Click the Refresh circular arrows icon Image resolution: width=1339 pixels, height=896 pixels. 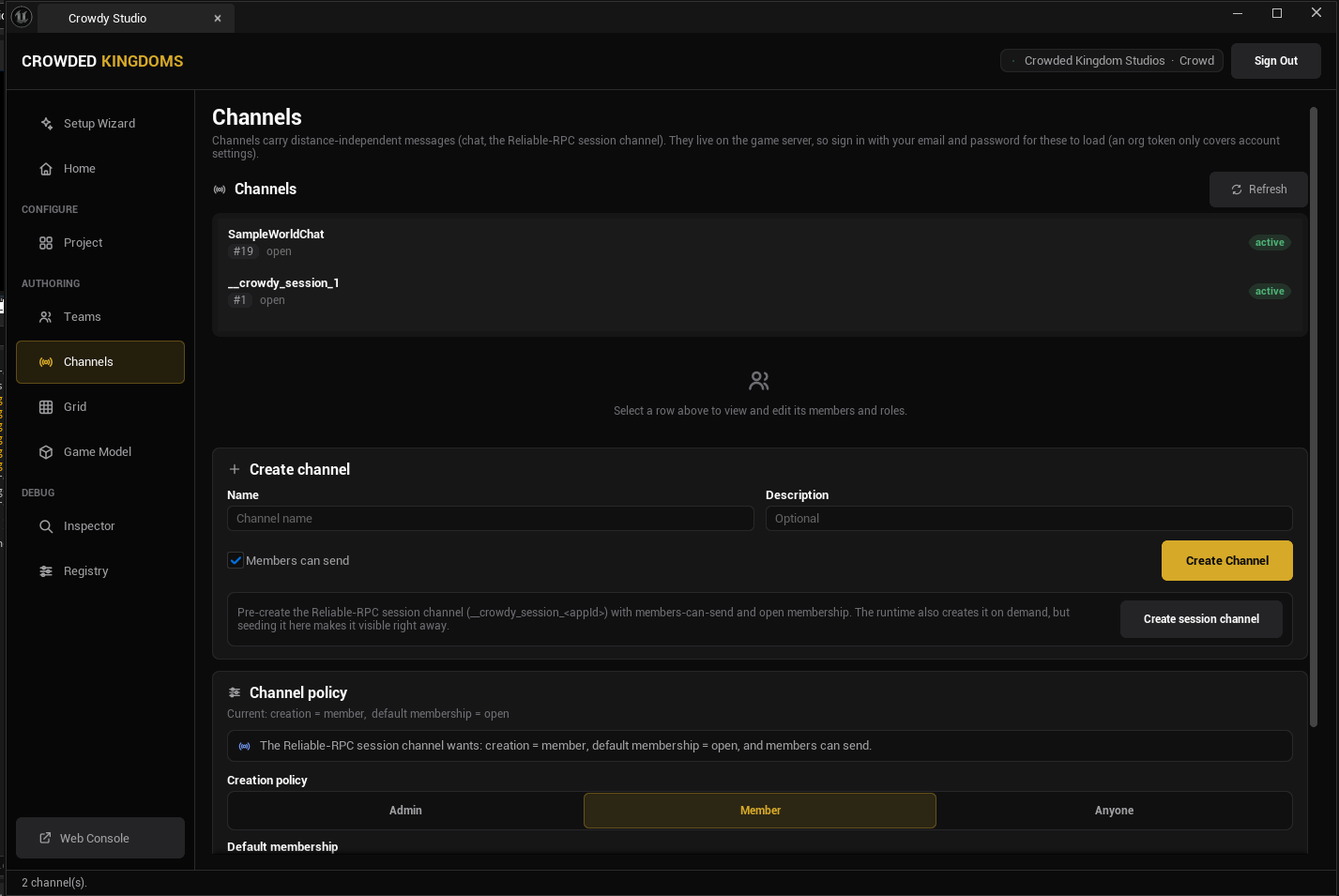point(1237,190)
